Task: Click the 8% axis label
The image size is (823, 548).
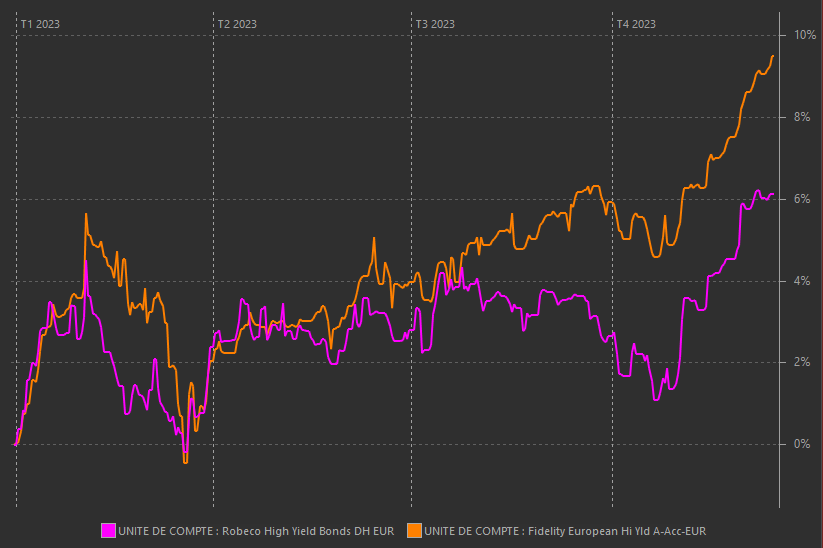Action: (x=802, y=117)
